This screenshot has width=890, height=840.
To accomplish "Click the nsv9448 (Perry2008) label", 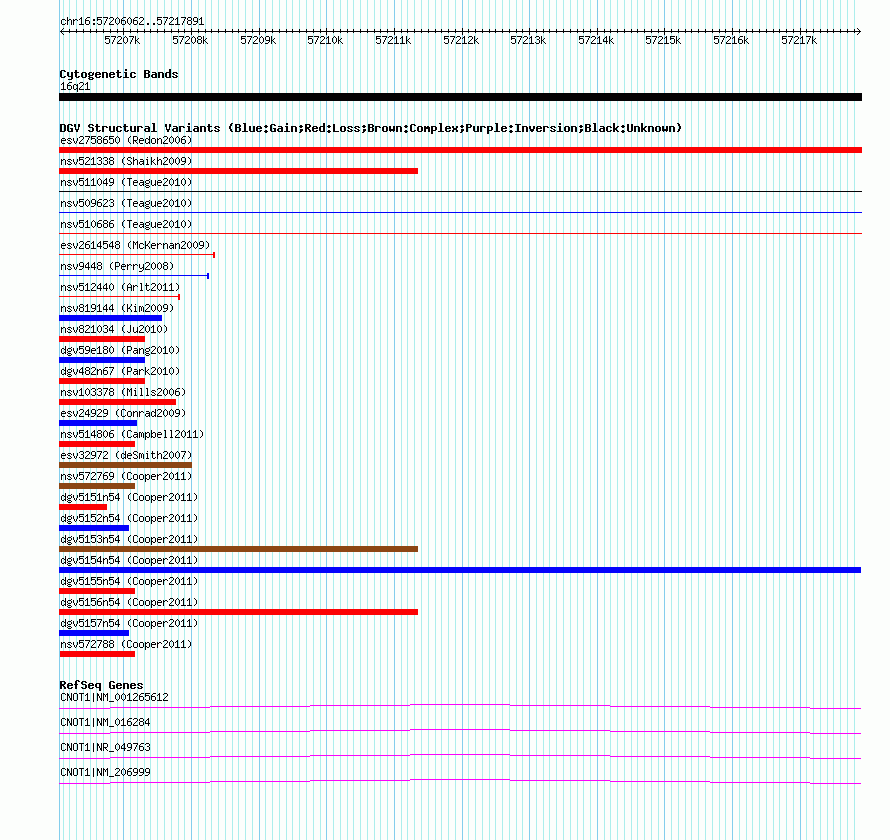I will [x=117, y=266].
